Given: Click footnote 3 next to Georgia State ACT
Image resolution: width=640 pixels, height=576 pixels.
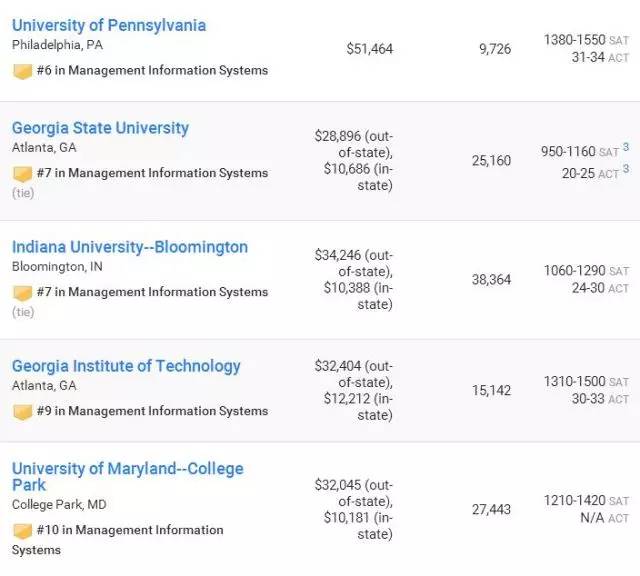Looking at the screenshot, I should pos(626,170).
